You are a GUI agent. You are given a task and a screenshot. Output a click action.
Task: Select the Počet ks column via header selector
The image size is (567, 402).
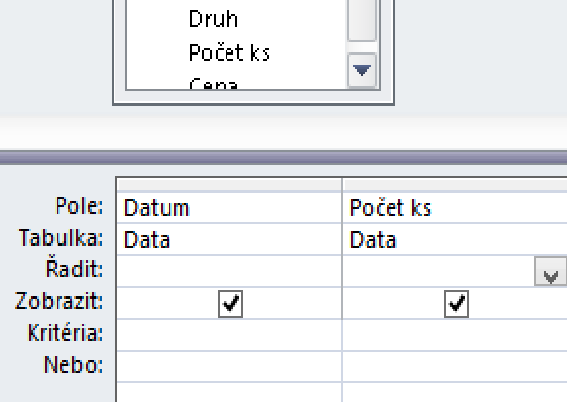[x=455, y=184]
